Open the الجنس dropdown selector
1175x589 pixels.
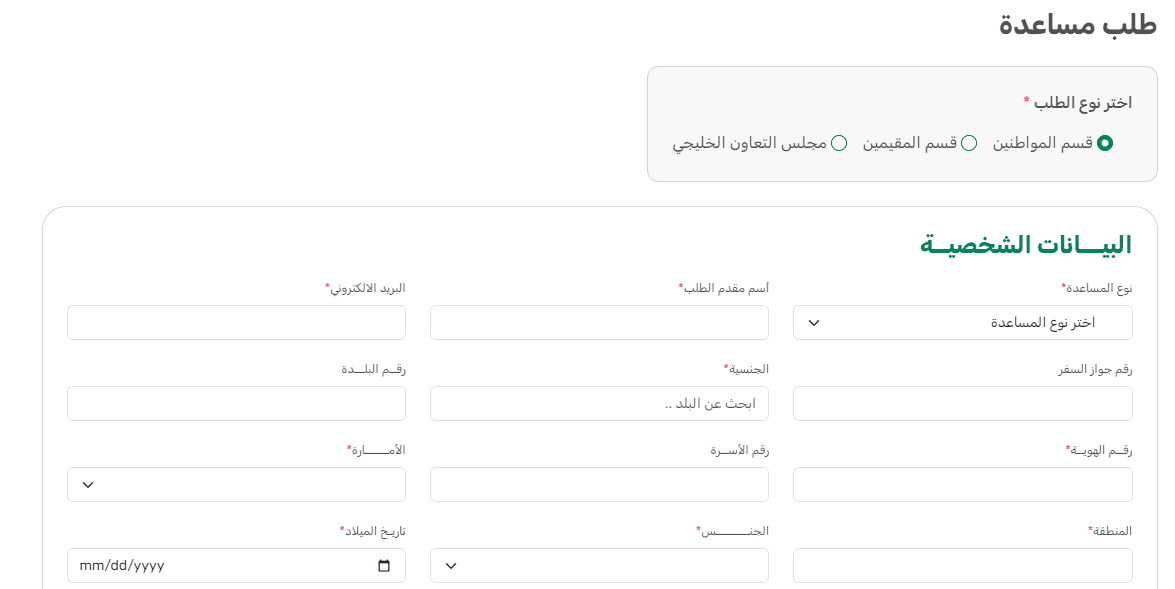(x=599, y=566)
